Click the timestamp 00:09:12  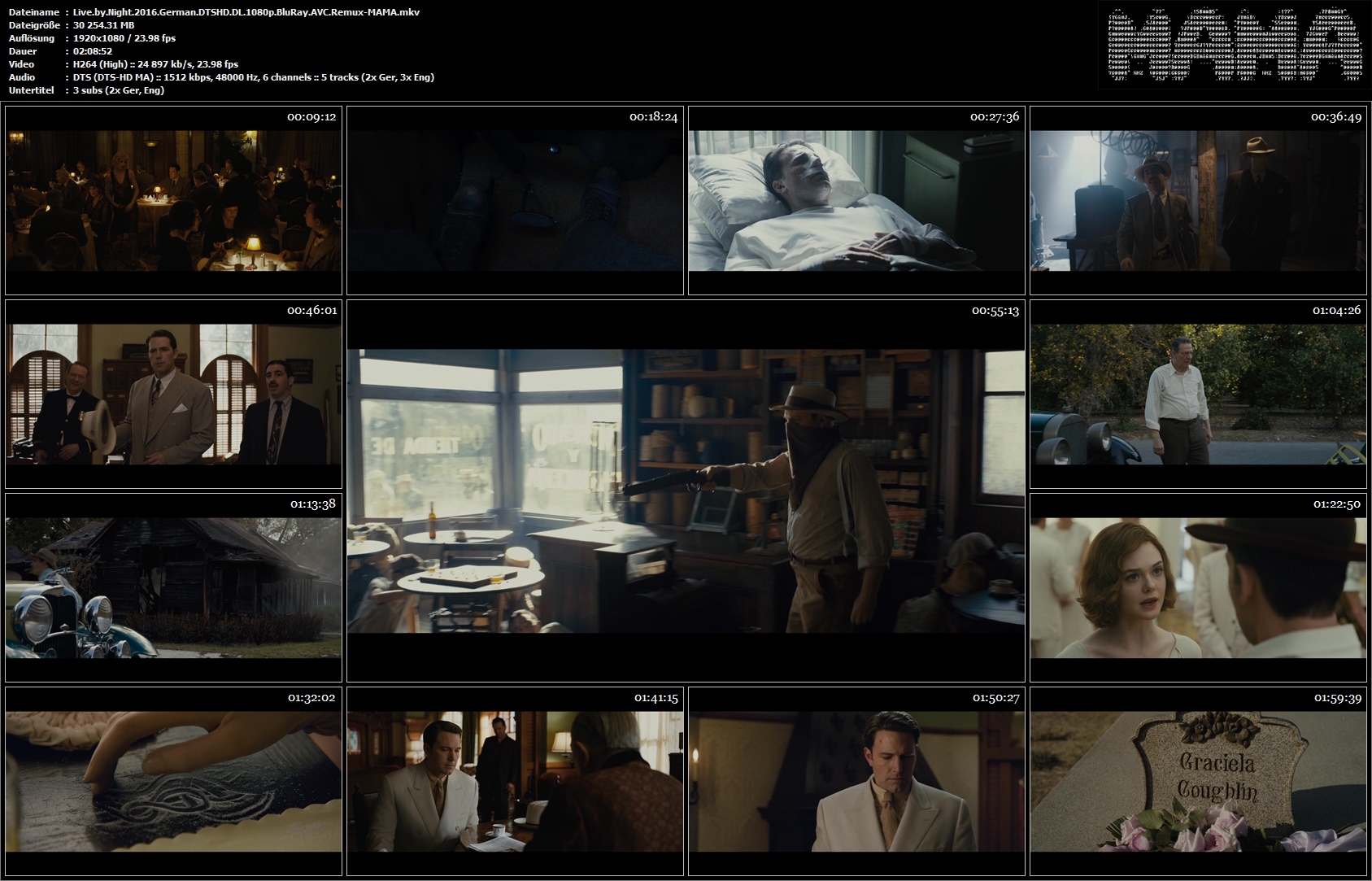point(311,117)
